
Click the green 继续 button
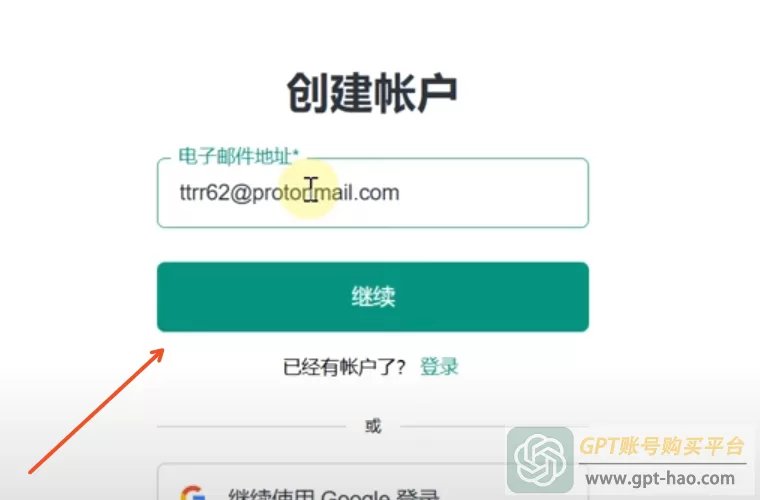click(x=373, y=297)
